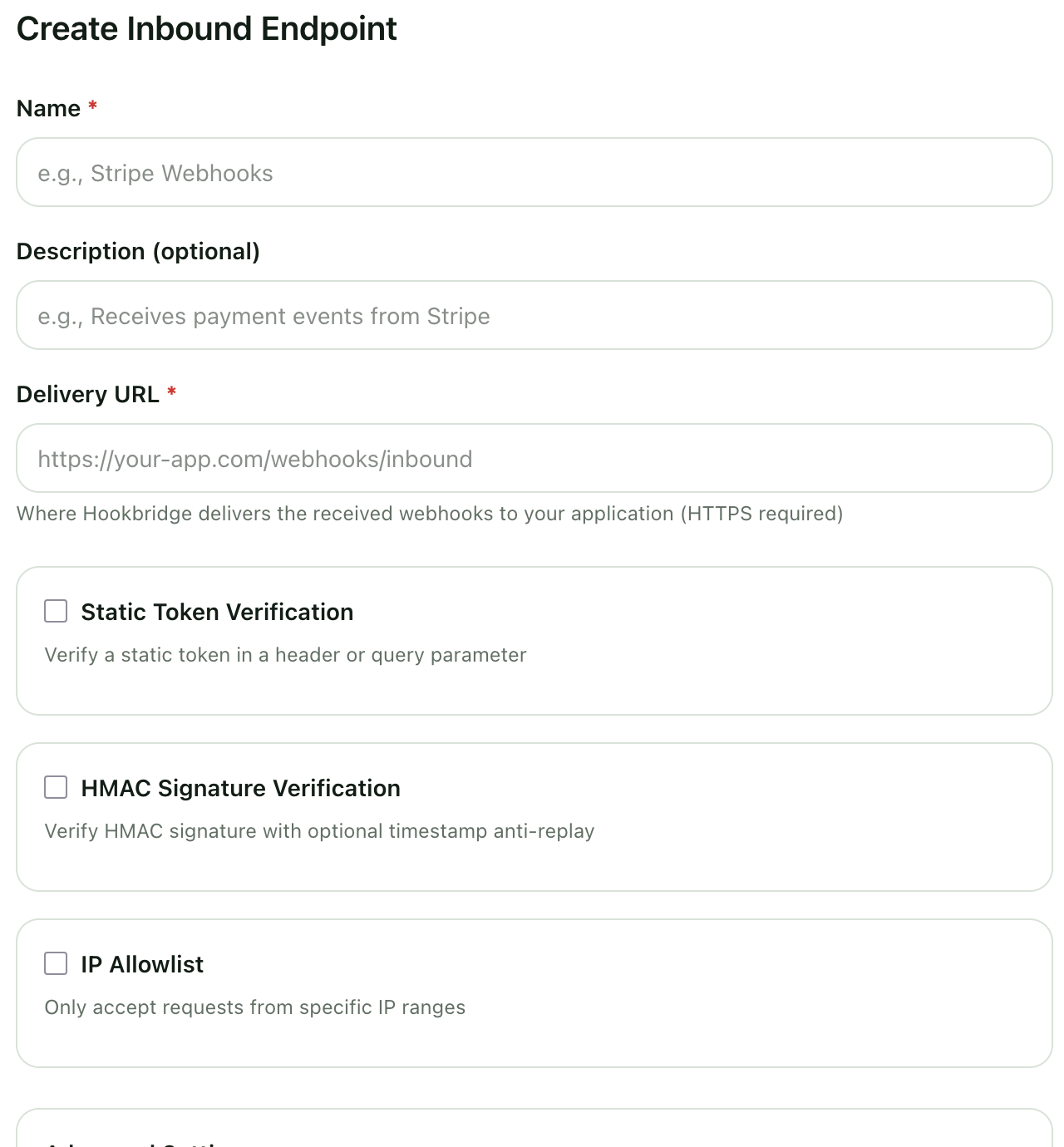Check the IP Allowlist checkbox
The image size is (1064, 1147).
coord(56,964)
